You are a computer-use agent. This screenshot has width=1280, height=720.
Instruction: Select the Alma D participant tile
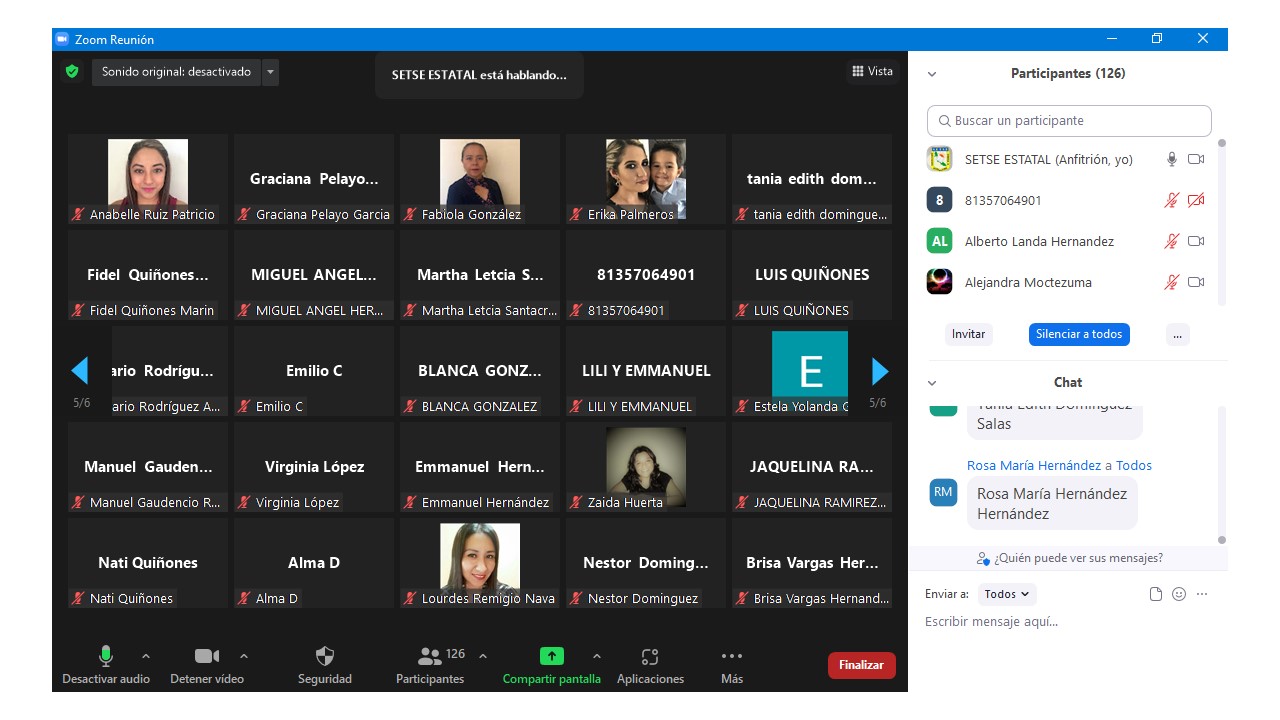click(314, 563)
